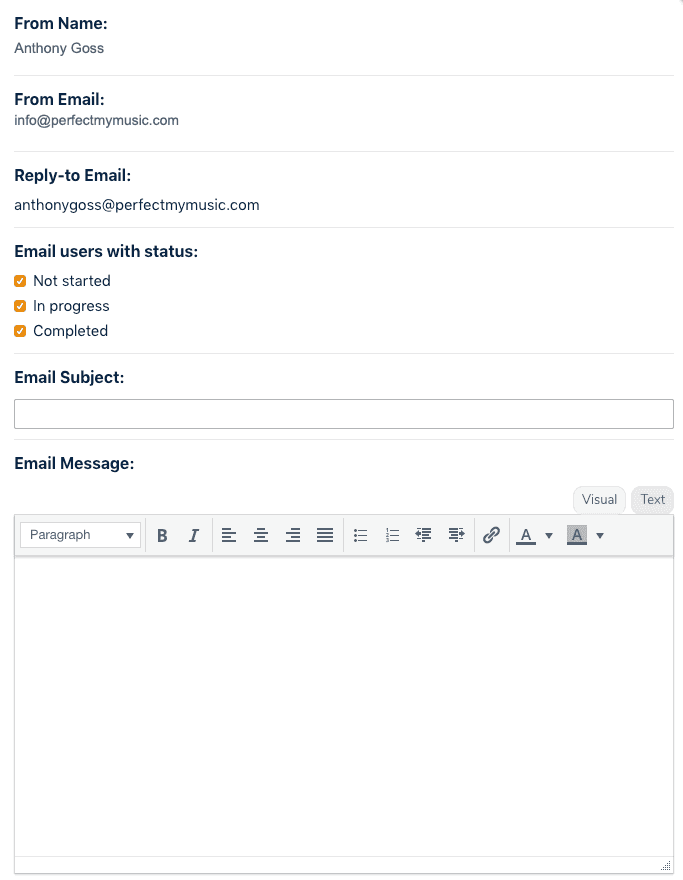Insert a bulleted list
Screen dimensions: 683x880
pos(360,535)
